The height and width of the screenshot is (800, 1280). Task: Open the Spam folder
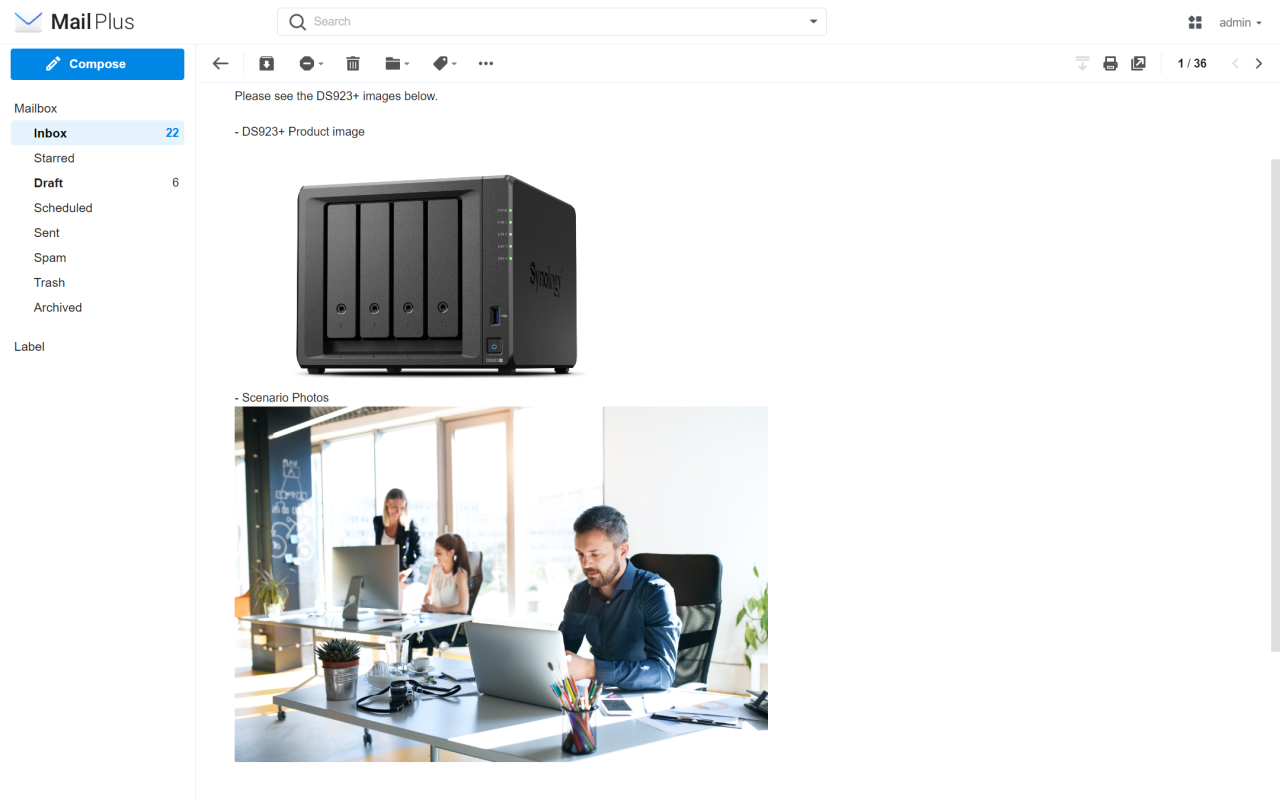click(50, 257)
